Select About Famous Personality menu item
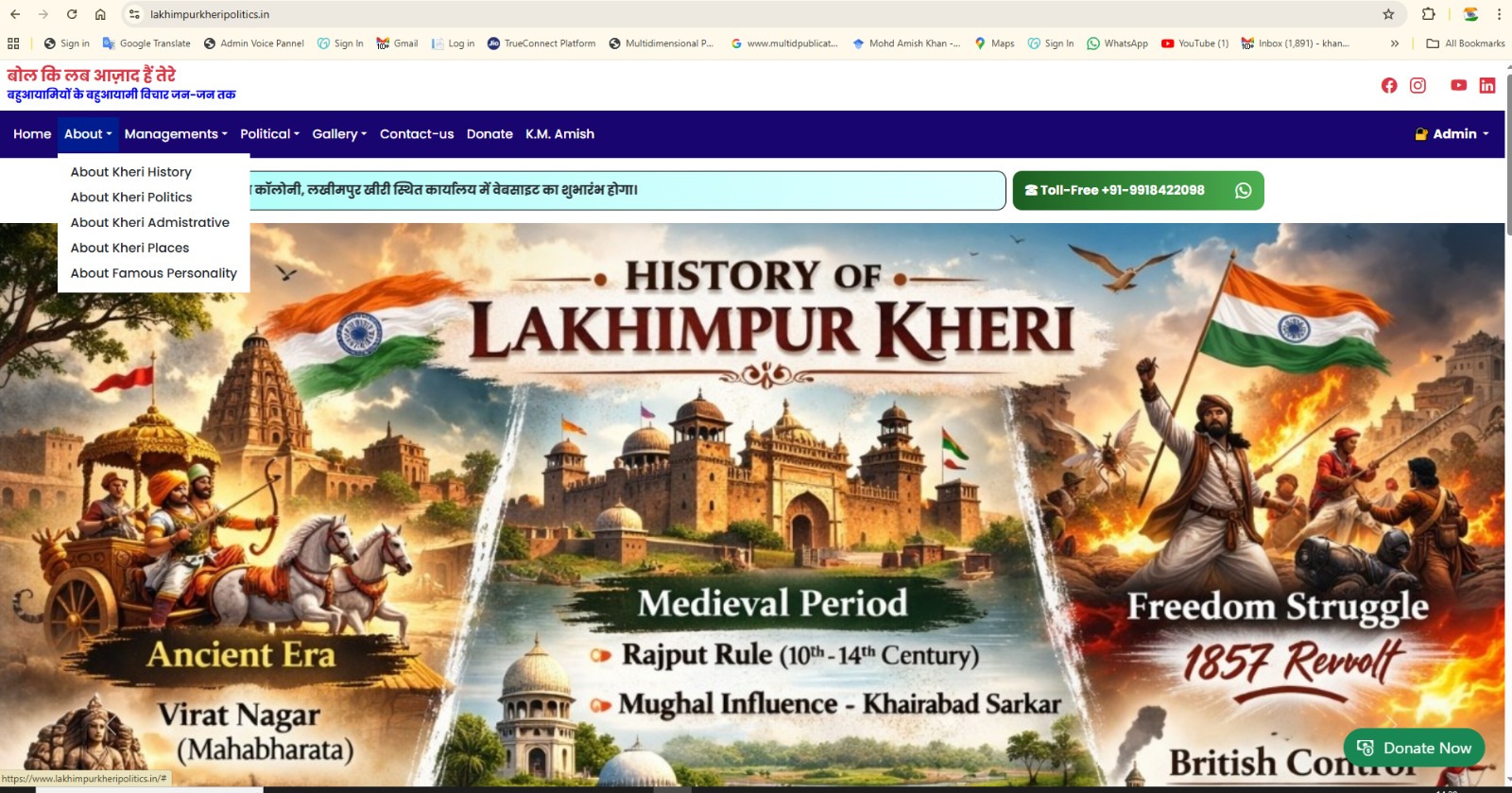Screen dimensions: 1512x793 pyautogui.click(x=154, y=273)
